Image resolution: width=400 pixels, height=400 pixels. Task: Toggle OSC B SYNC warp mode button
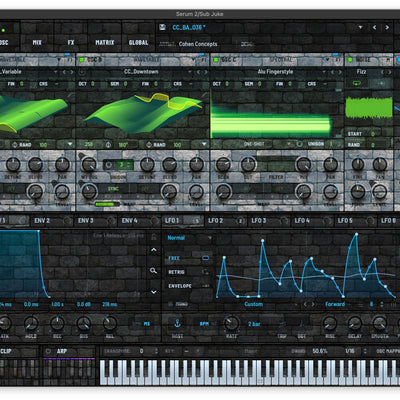tap(113, 189)
